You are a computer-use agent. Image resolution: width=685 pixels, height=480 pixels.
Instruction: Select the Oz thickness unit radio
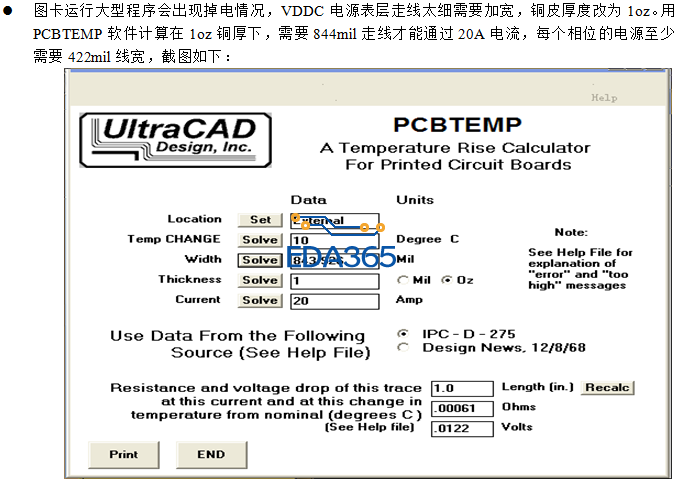pos(446,280)
